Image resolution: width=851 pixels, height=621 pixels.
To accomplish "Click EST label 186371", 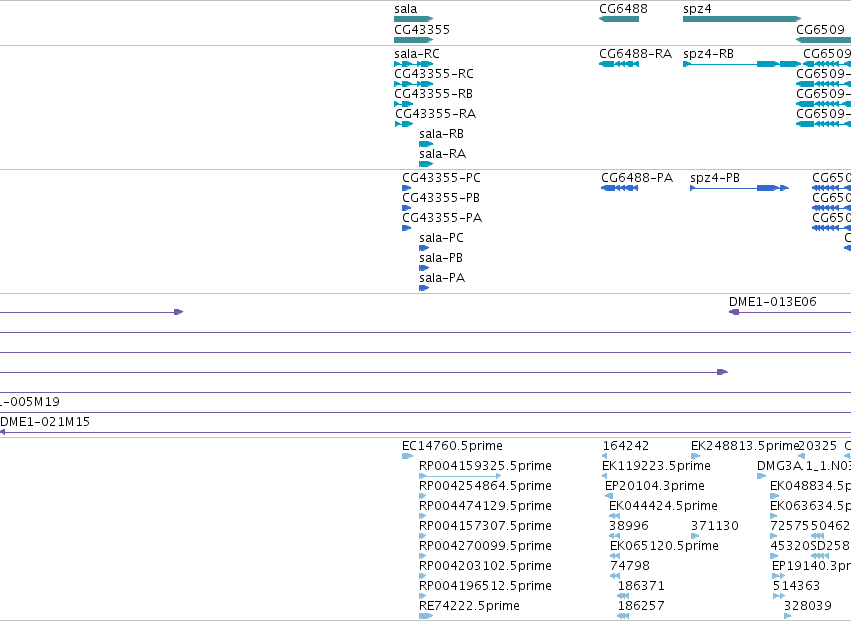I will [641, 586].
